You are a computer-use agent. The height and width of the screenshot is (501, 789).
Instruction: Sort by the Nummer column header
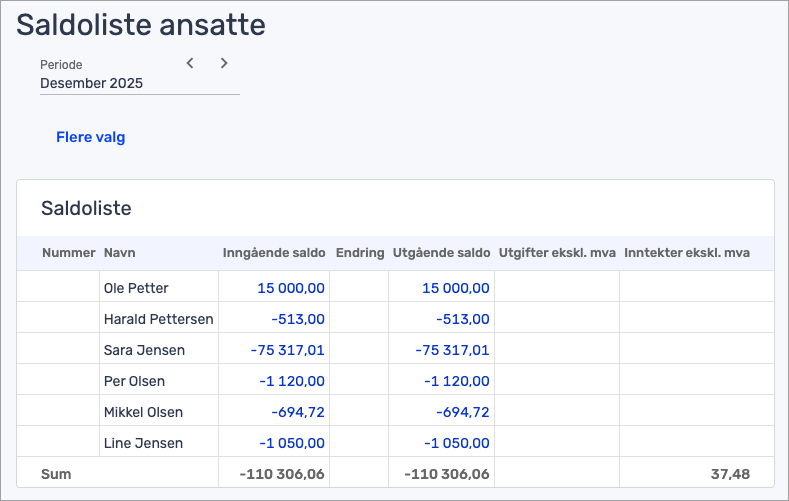(x=68, y=253)
